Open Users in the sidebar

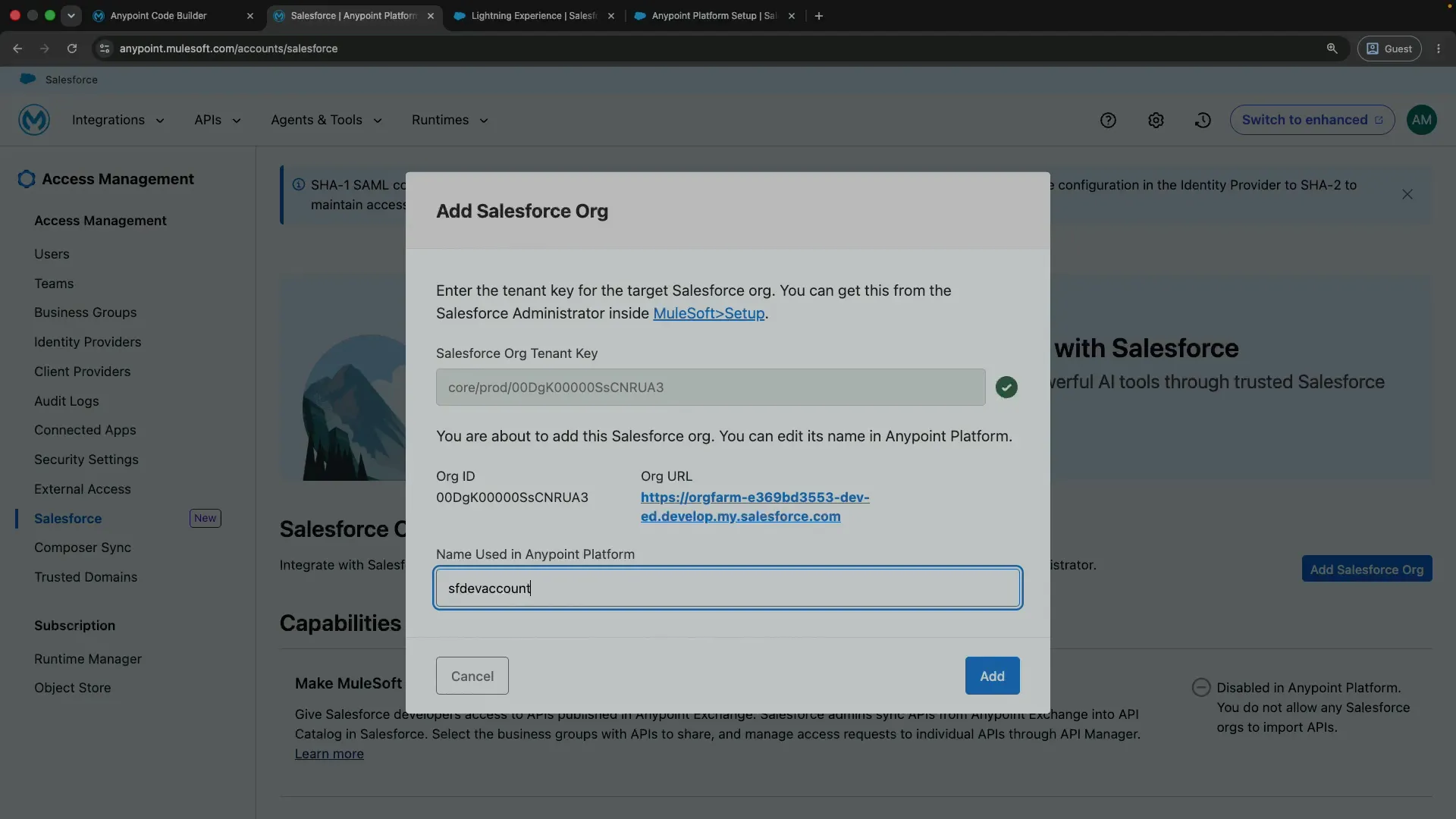pyautogui.click(x=52, y=254)
